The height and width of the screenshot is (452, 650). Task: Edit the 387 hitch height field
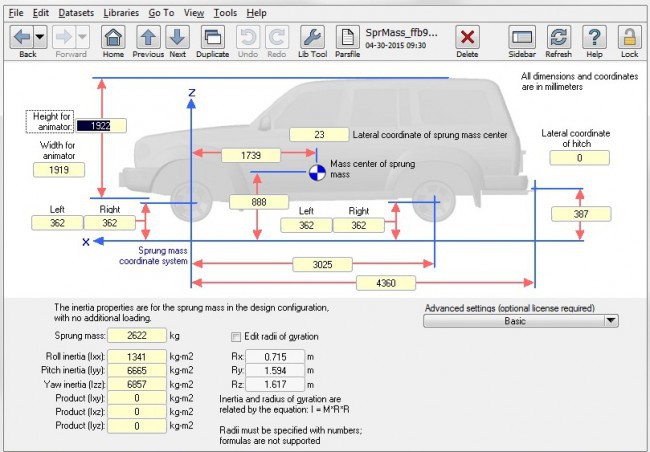[581, 214]
